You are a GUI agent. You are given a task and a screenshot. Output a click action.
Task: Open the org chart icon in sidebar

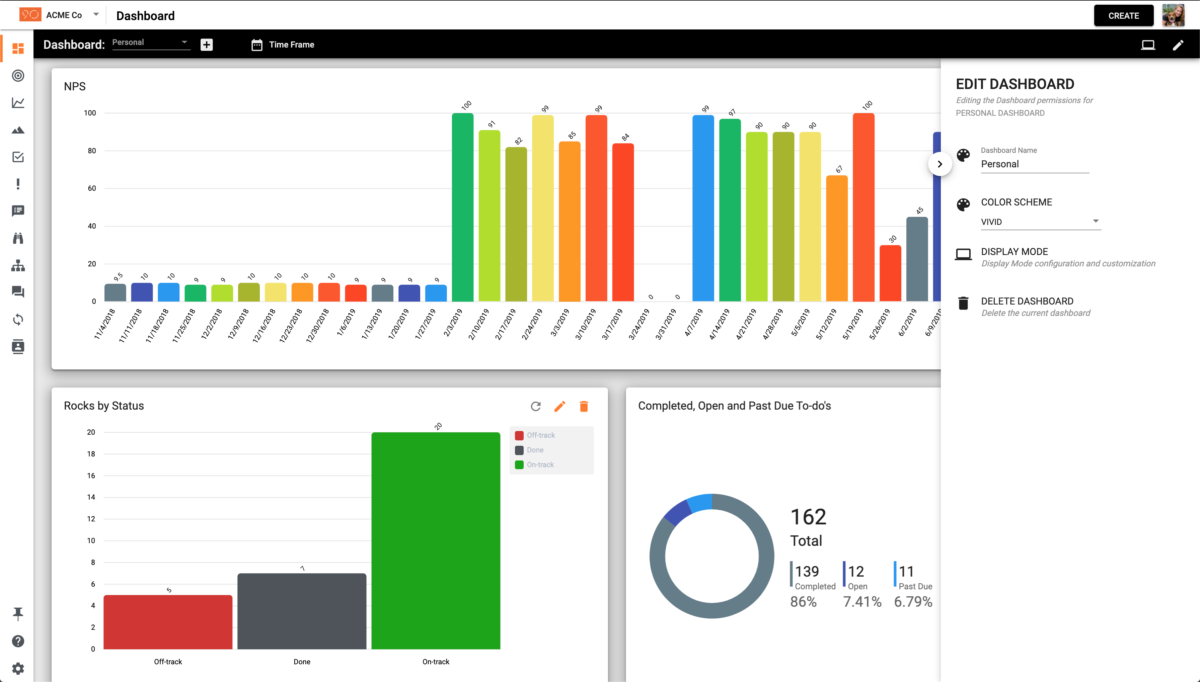click(18, 265)
